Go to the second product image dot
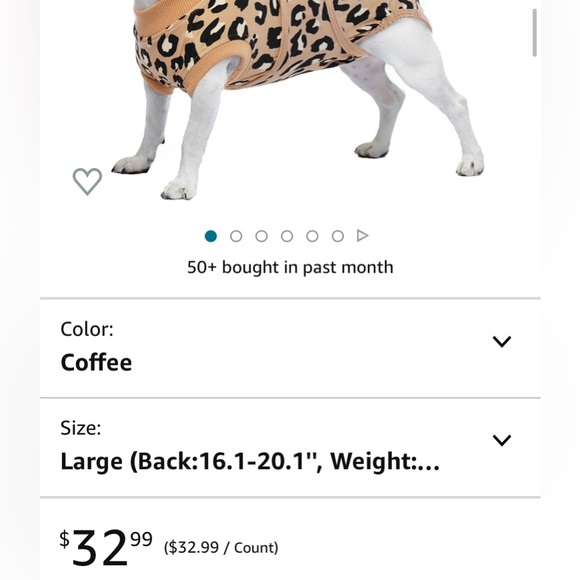The width and height of the screenshot is (580, 580). click(236, 236)
